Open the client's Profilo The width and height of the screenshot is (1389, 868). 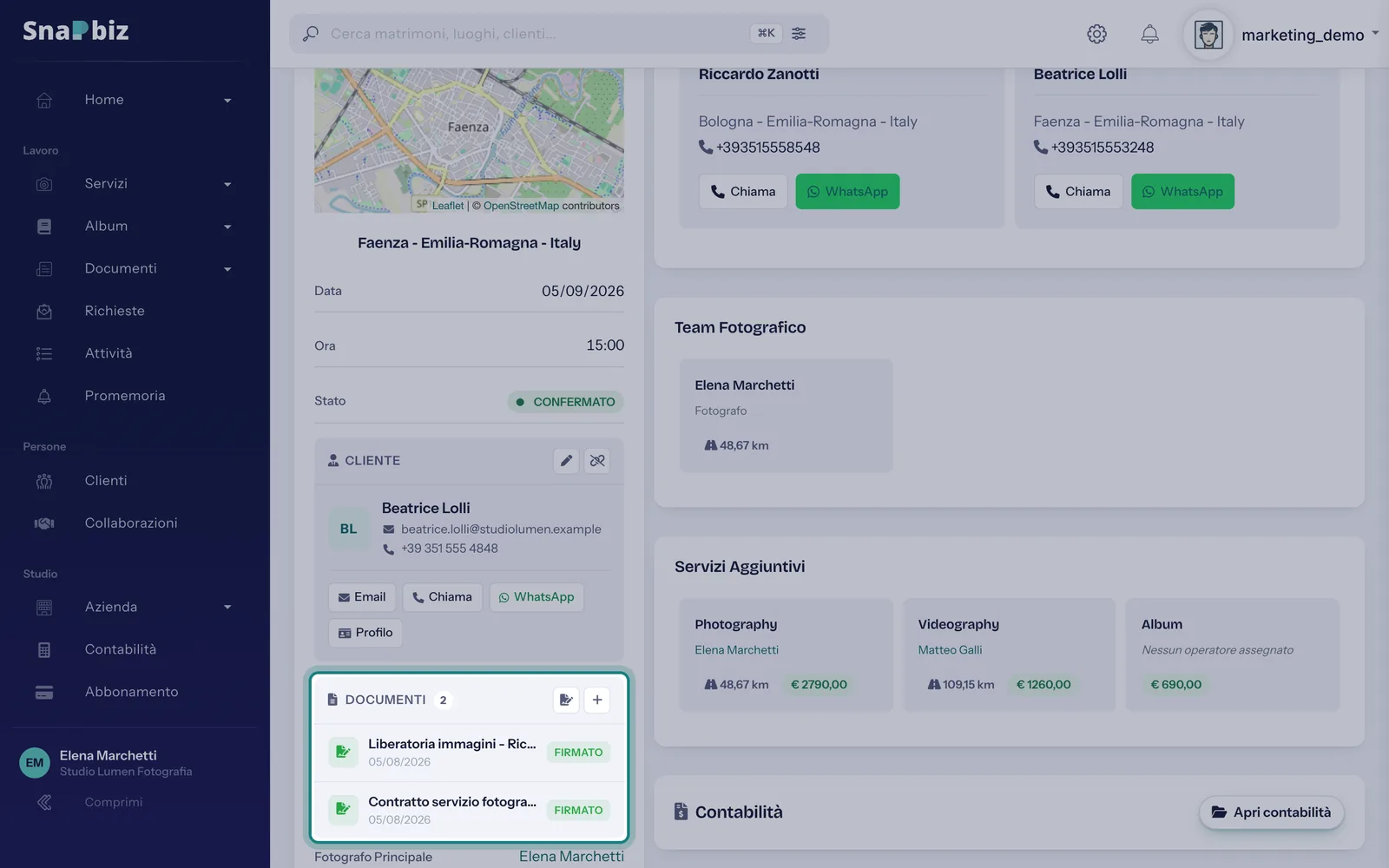(365, 633)
